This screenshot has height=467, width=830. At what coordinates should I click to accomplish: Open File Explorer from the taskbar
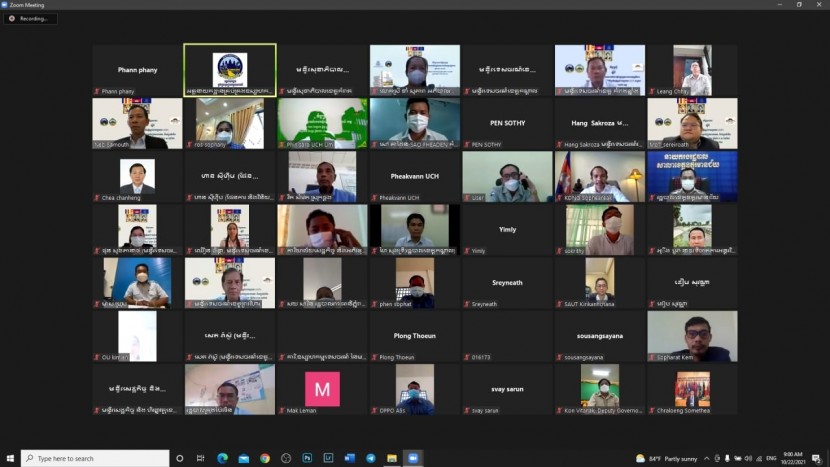click(392, 458)
